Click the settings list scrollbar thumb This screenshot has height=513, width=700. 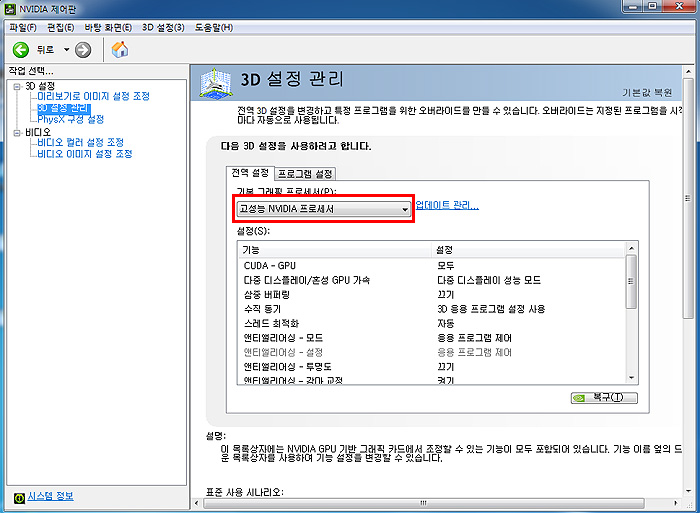tap(631, 281)
